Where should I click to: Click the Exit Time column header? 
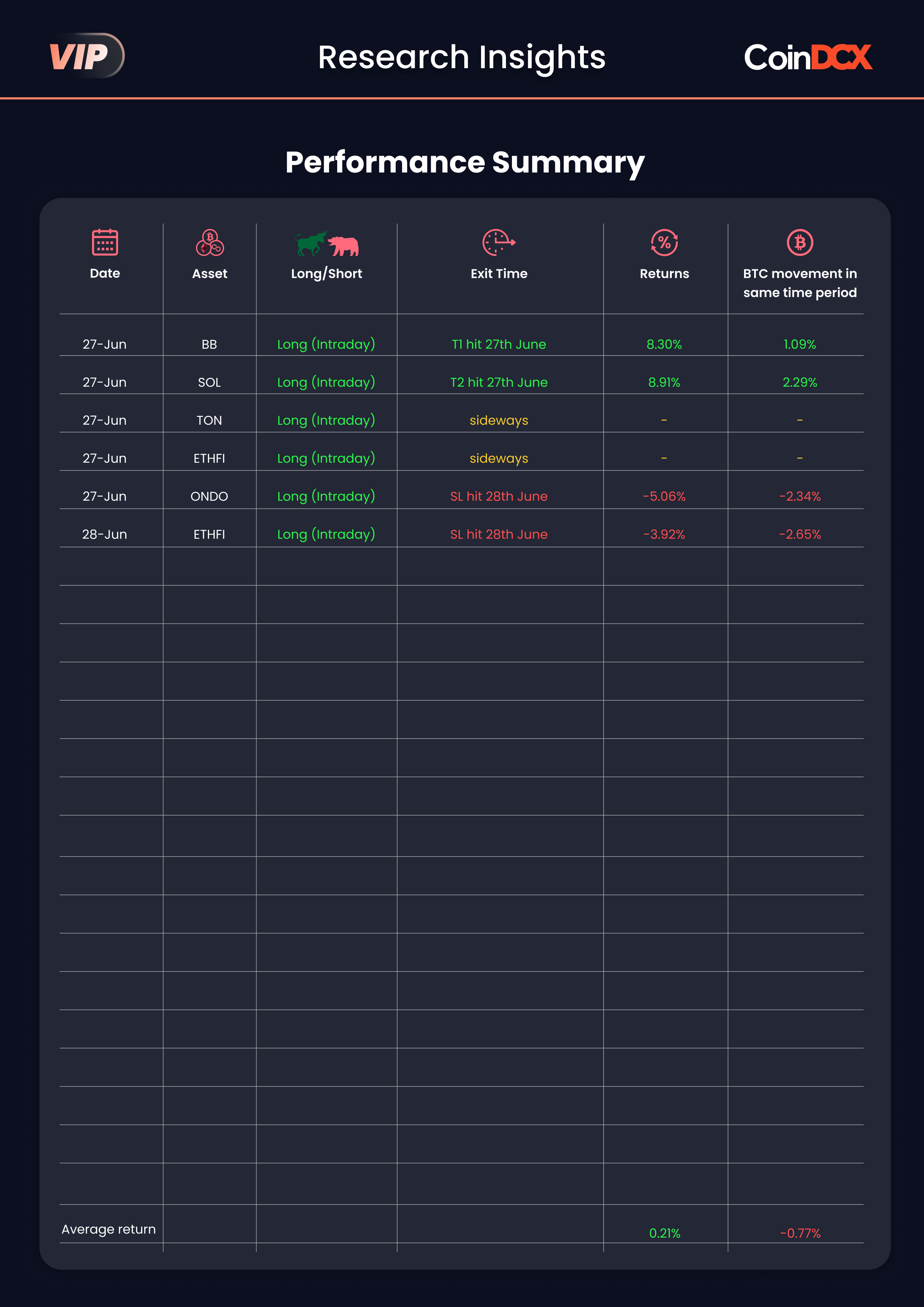(x=499, y=274)
